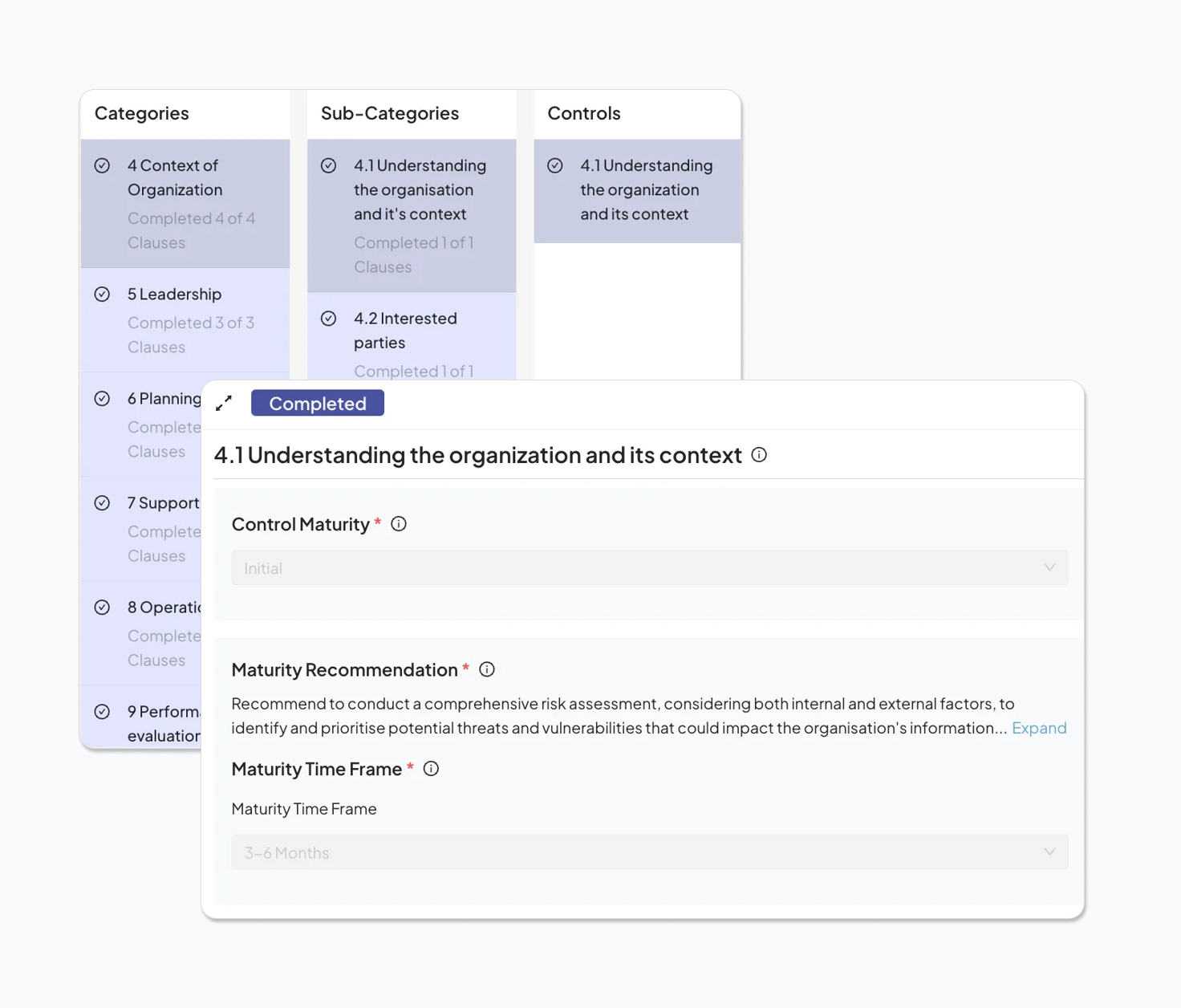This screenshot has height=1008, width=1181.
Task: Click info icon beside the 4.1 control title
Action: pyautogui.click(x=759, y=455)
